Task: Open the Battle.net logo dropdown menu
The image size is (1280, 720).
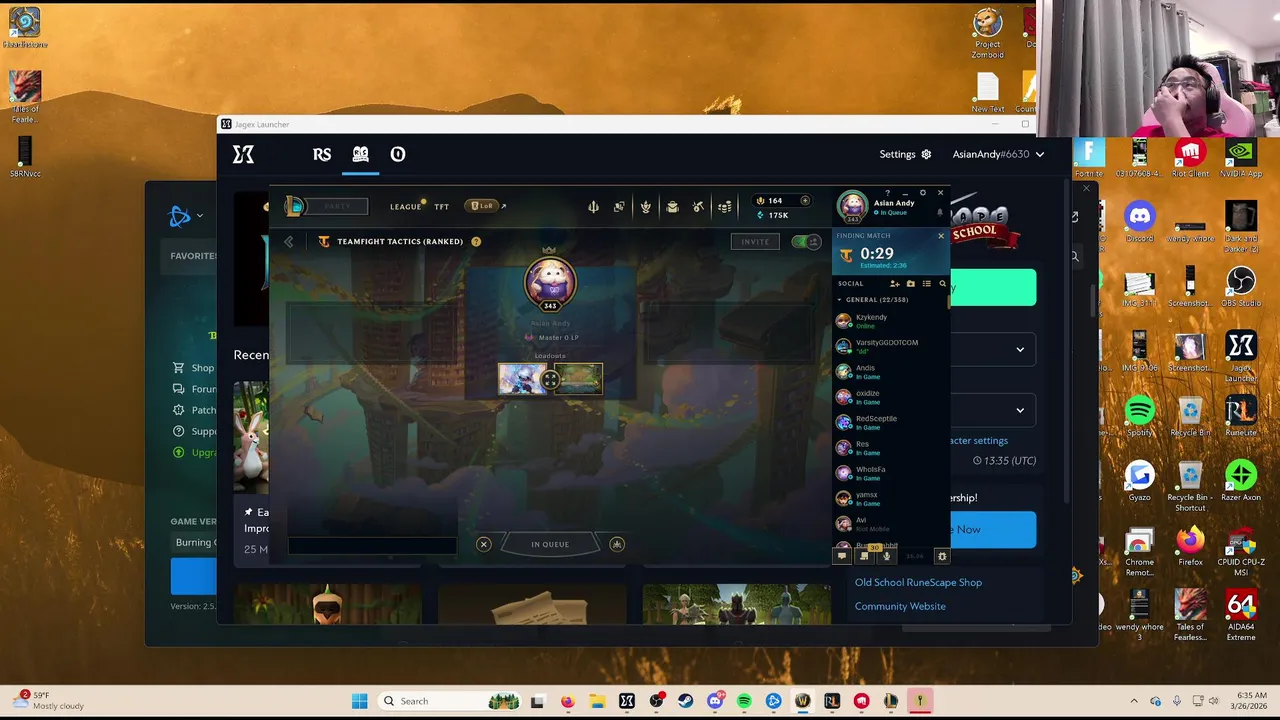Action: pos(186,216)
